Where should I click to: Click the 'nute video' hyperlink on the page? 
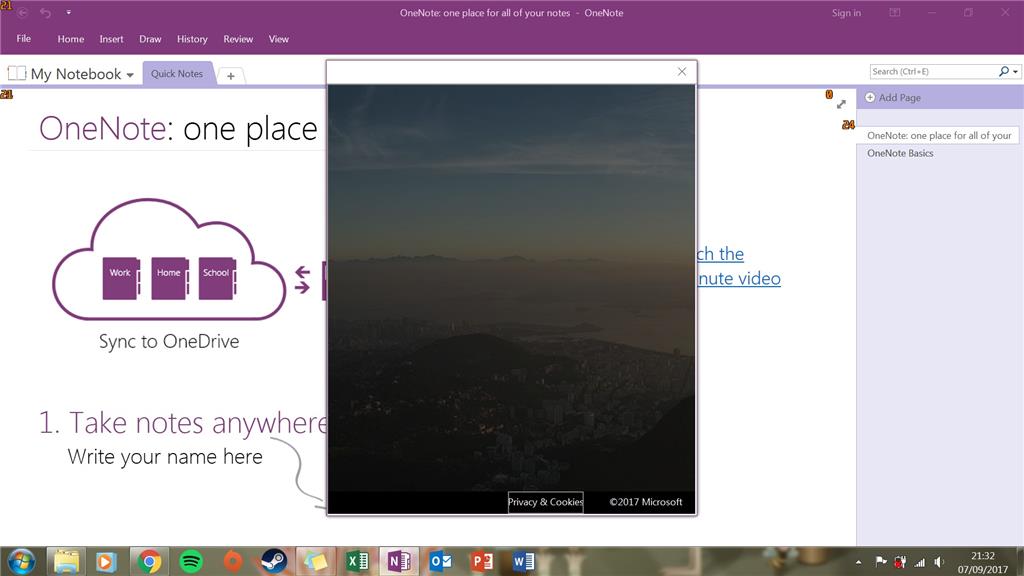pos(739,278)
